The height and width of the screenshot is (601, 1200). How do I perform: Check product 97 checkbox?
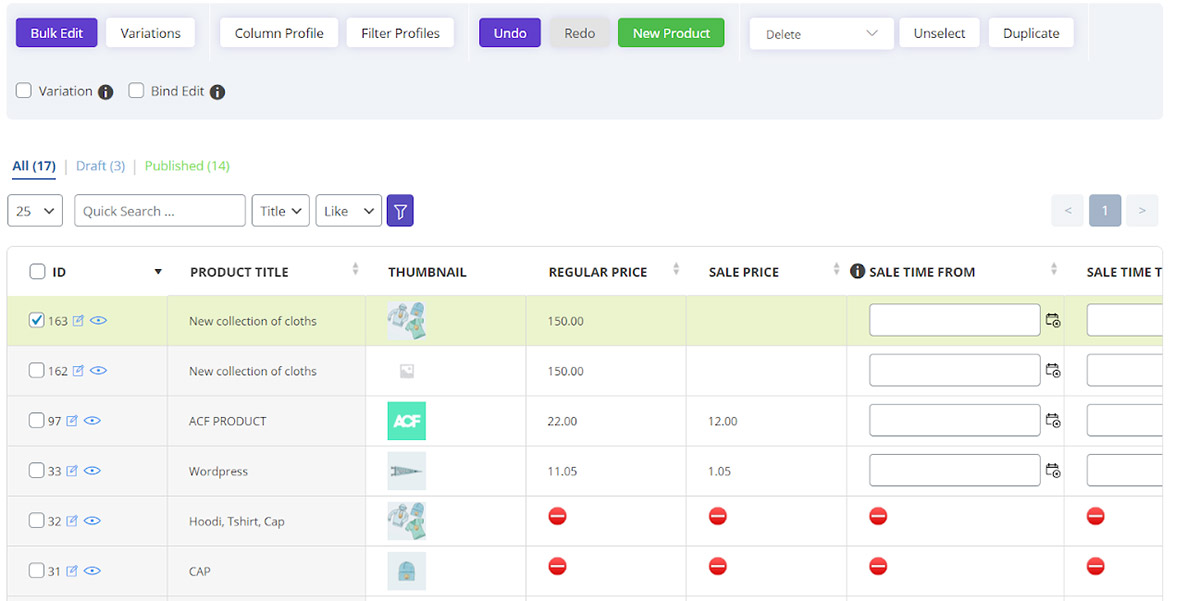tap(37, 420)
